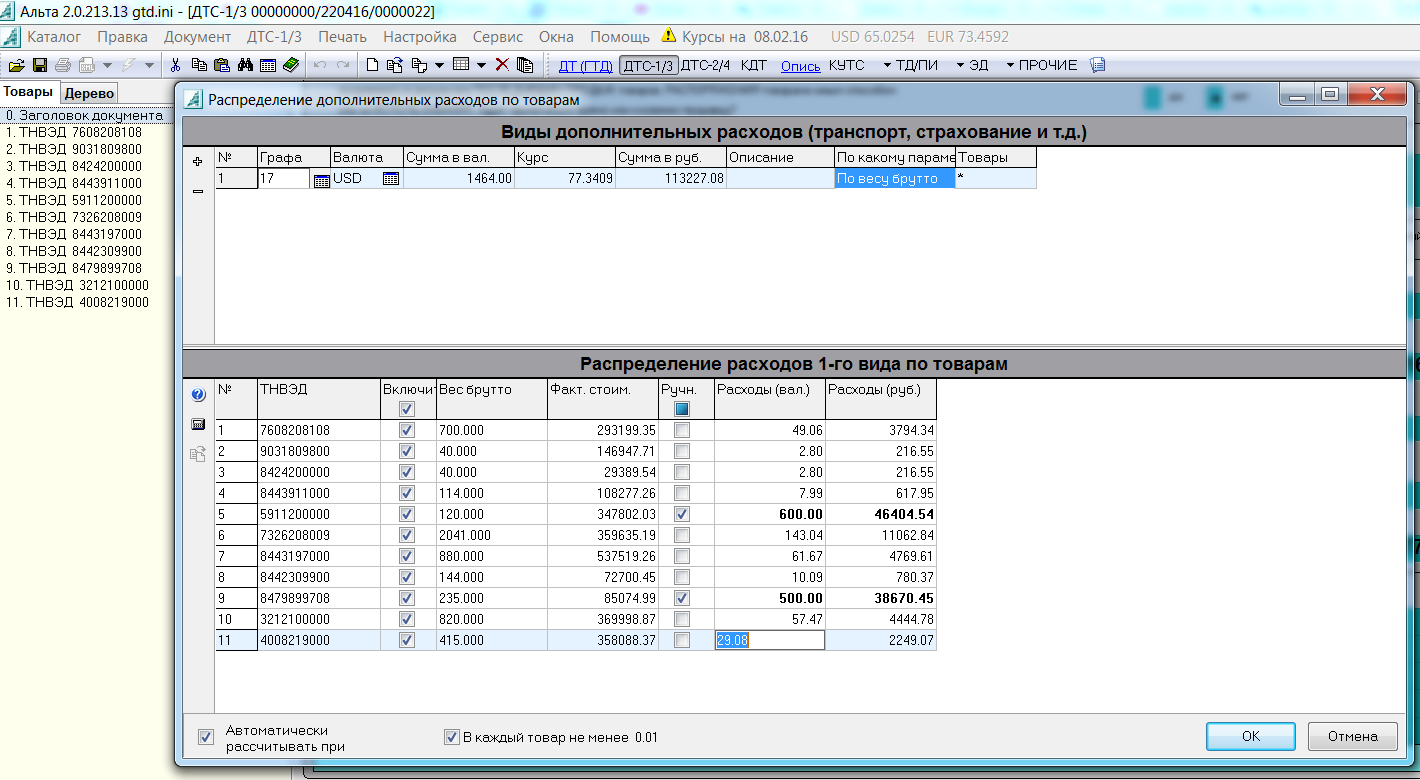The width and height of the screenshot is (1420, 780).
Task: Click the minus icon to remove expense row
Action: 197,190
